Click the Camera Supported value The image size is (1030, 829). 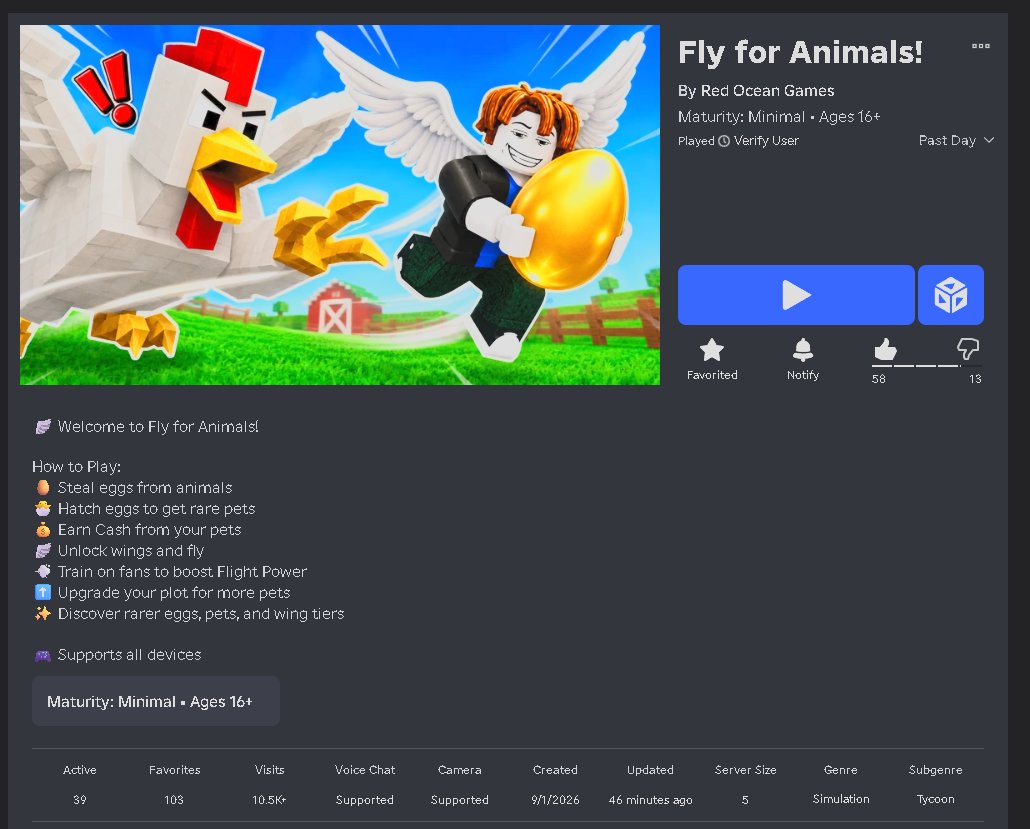click(x=460, y=799)
